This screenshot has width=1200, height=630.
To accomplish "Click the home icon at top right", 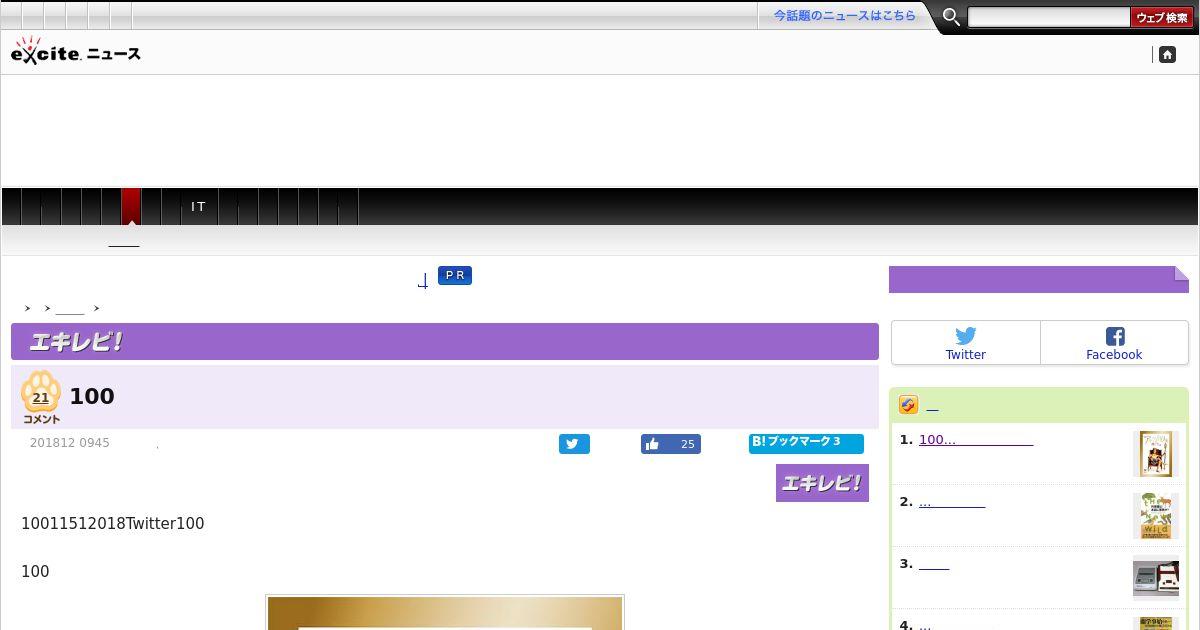I will pyautogui.click(x=1167, y=55).
